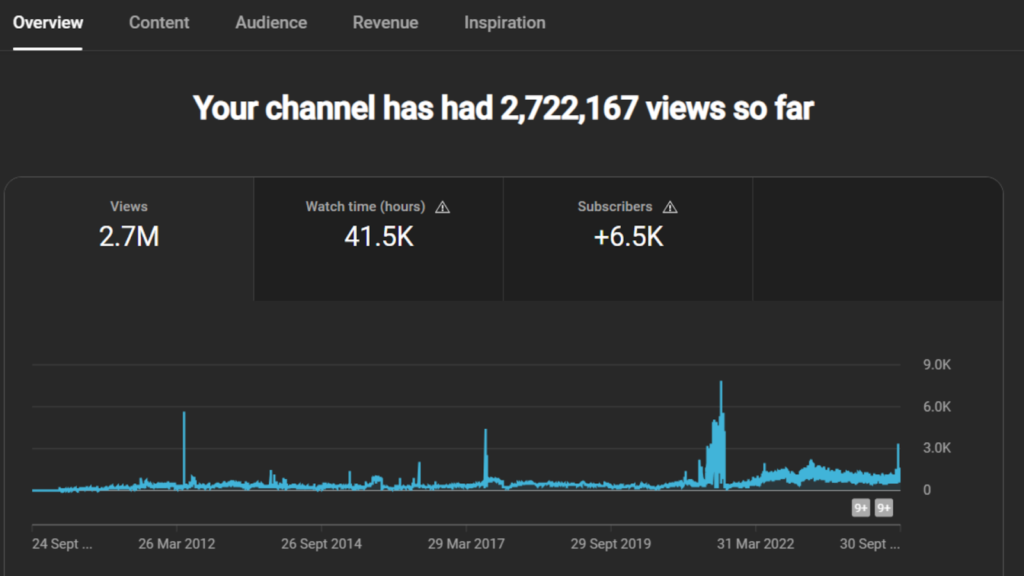Click the warning icon beside Subscribers
The height and width of the screenshot is (576, 1024).
(670, 207)
